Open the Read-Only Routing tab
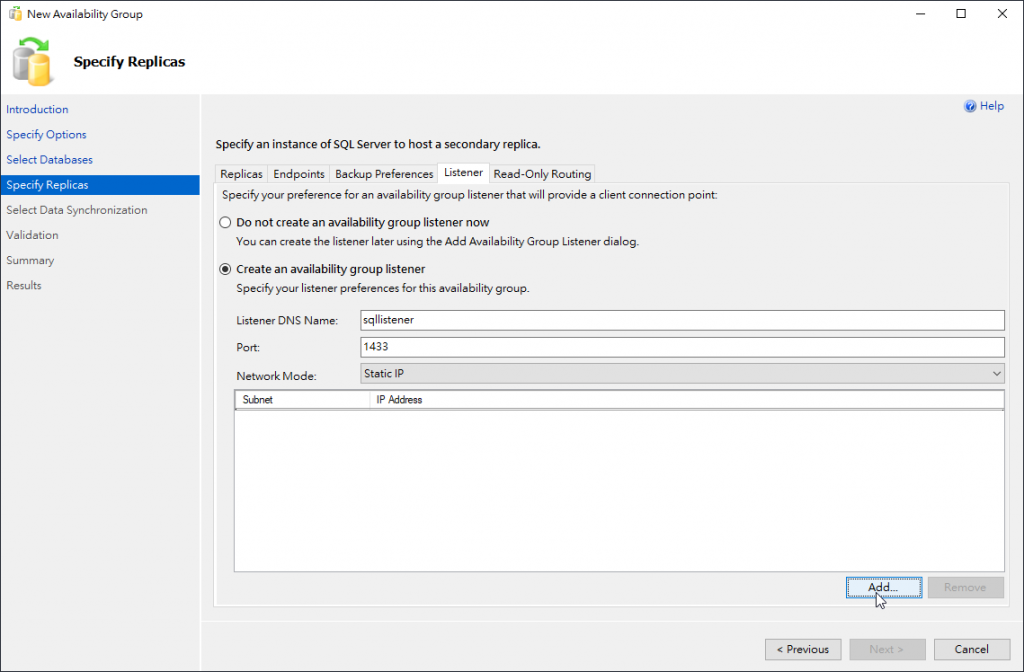The image size is (1024, 672). [542, 174]
